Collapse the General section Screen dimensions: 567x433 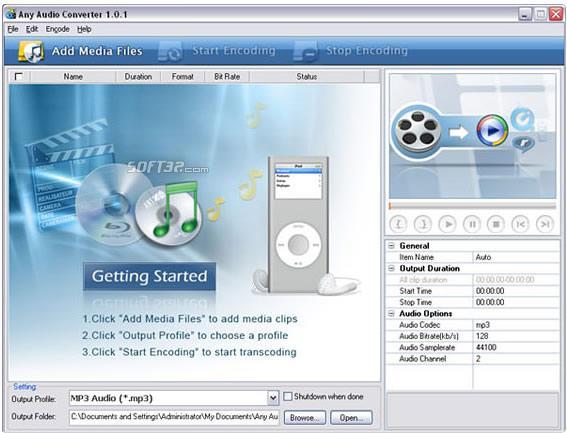click(x=391, y=246)
